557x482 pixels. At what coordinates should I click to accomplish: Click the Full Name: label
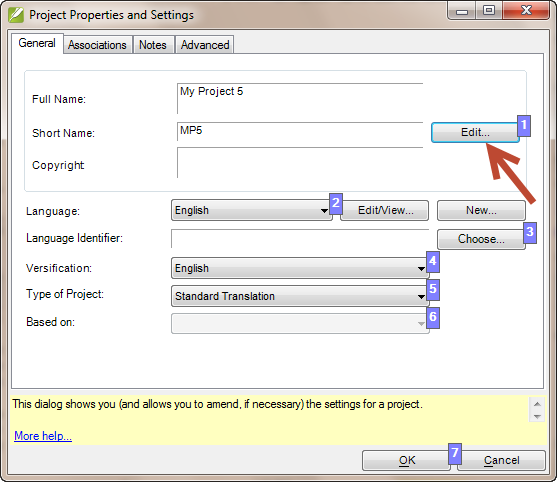(x=59, y=99)
